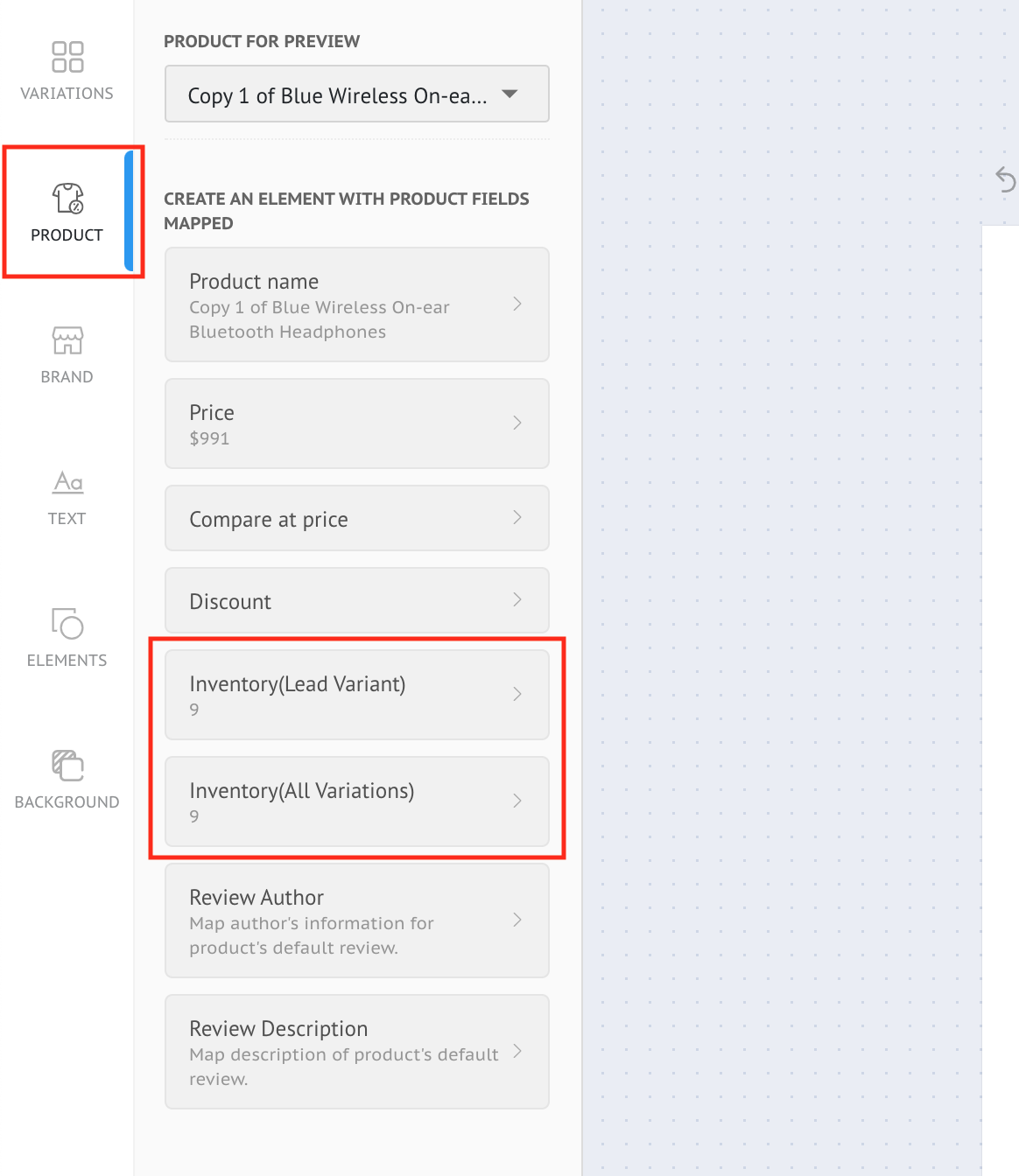
Task: Expand the Discount field
Action: pos(355,600)
